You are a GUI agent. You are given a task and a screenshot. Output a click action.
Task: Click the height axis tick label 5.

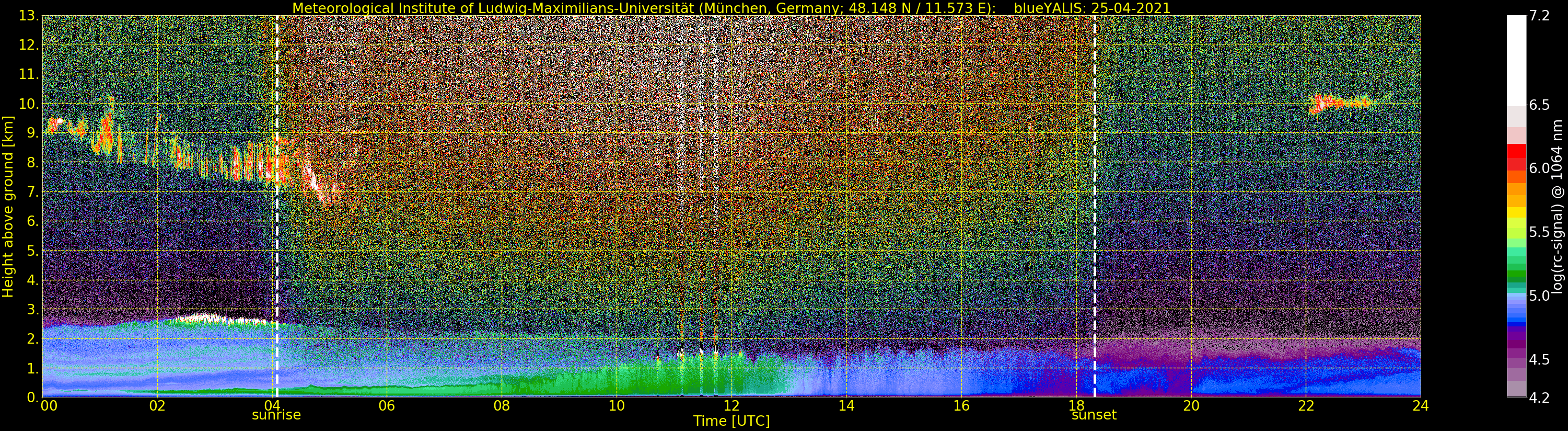tap(33, 251)
